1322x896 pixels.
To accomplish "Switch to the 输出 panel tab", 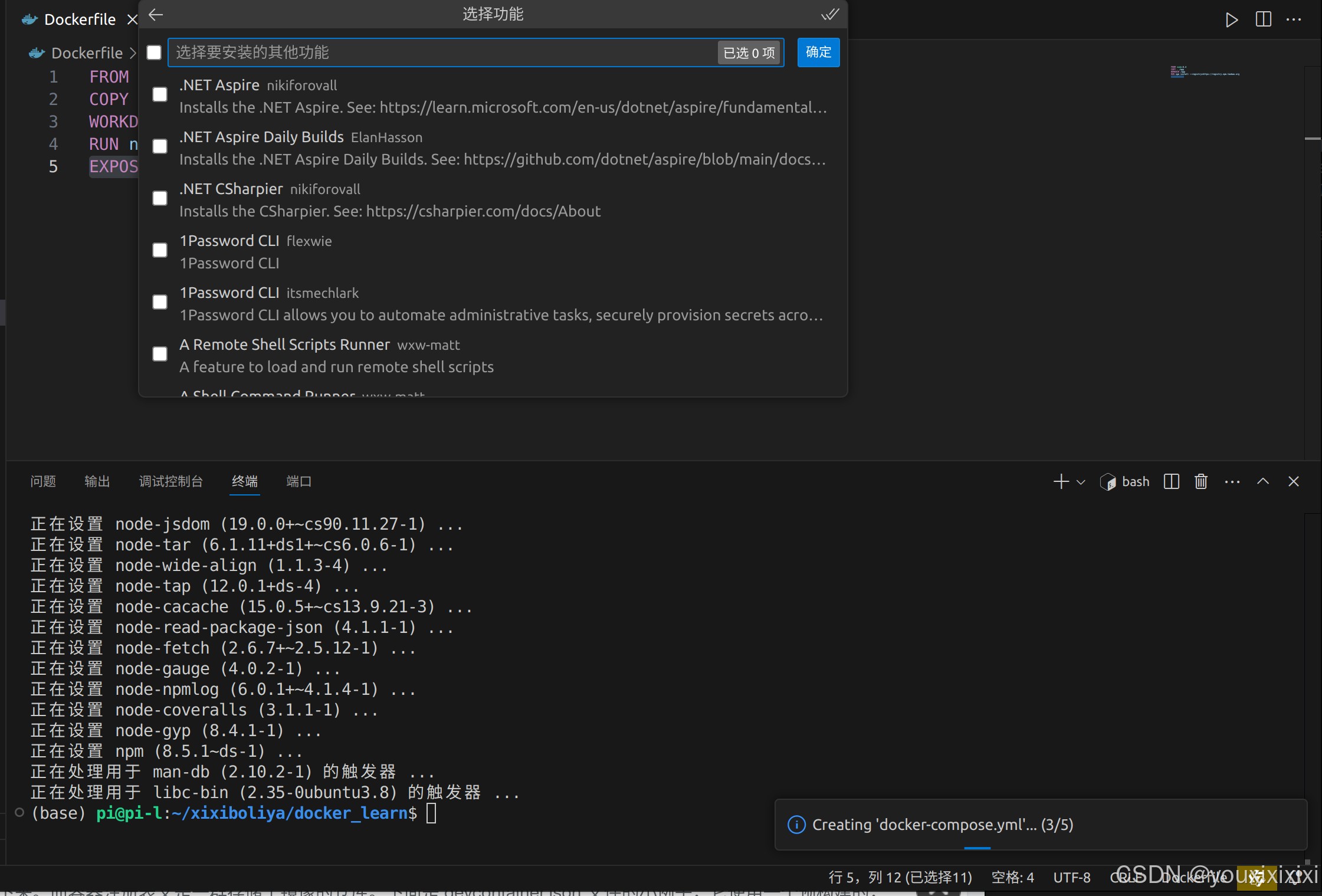I will point(97,482).
